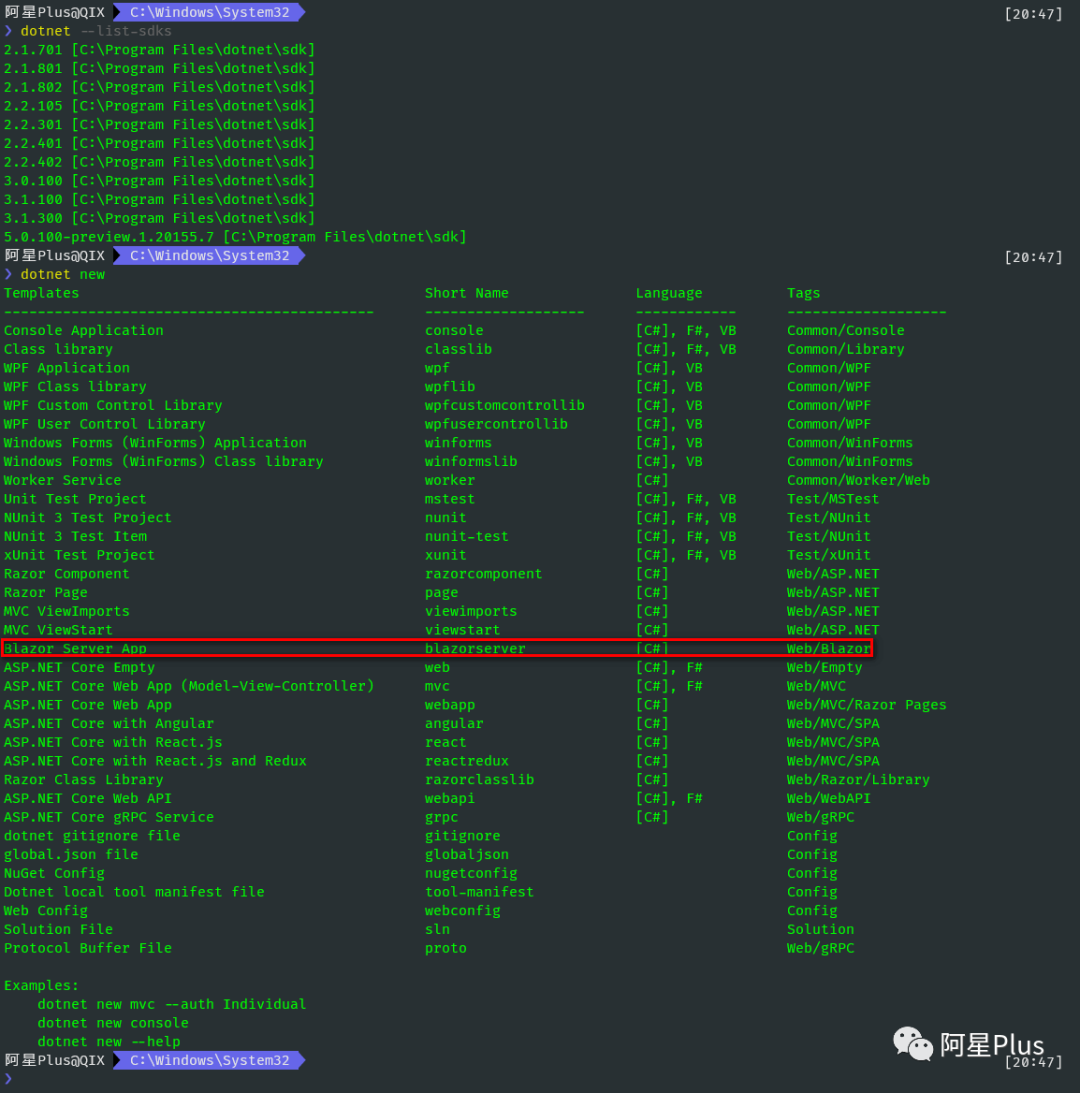Click the 'Web/Blazor' tag
This screenshot has height=1093, width=1080.
coord(828,649)
